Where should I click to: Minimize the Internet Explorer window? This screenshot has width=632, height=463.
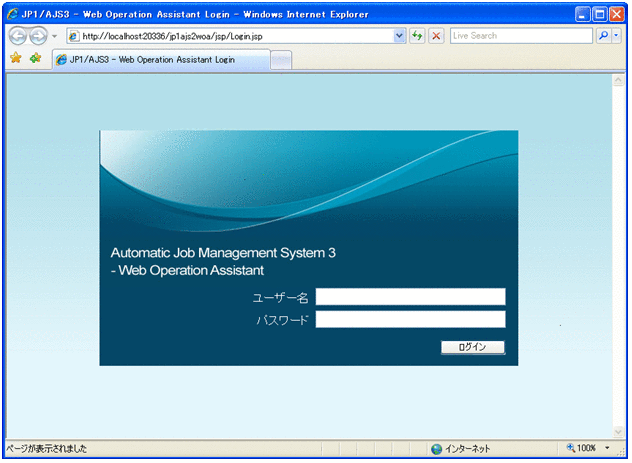[x=582, y=15]
